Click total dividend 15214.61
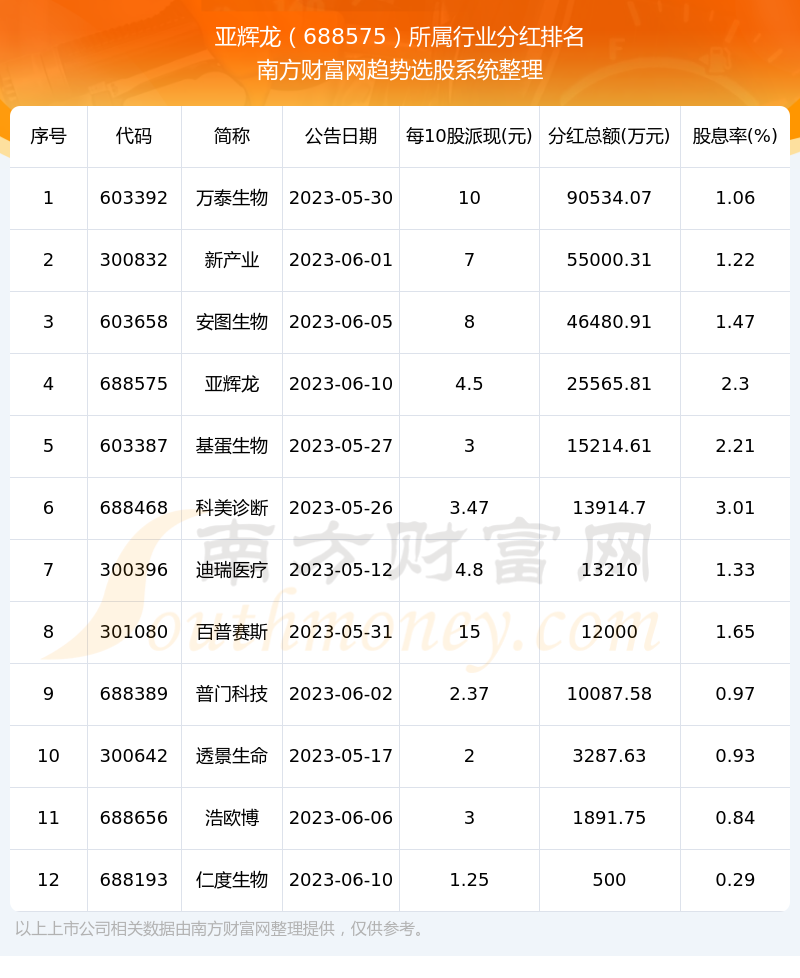800x978 pixels. tap(609, 446)
